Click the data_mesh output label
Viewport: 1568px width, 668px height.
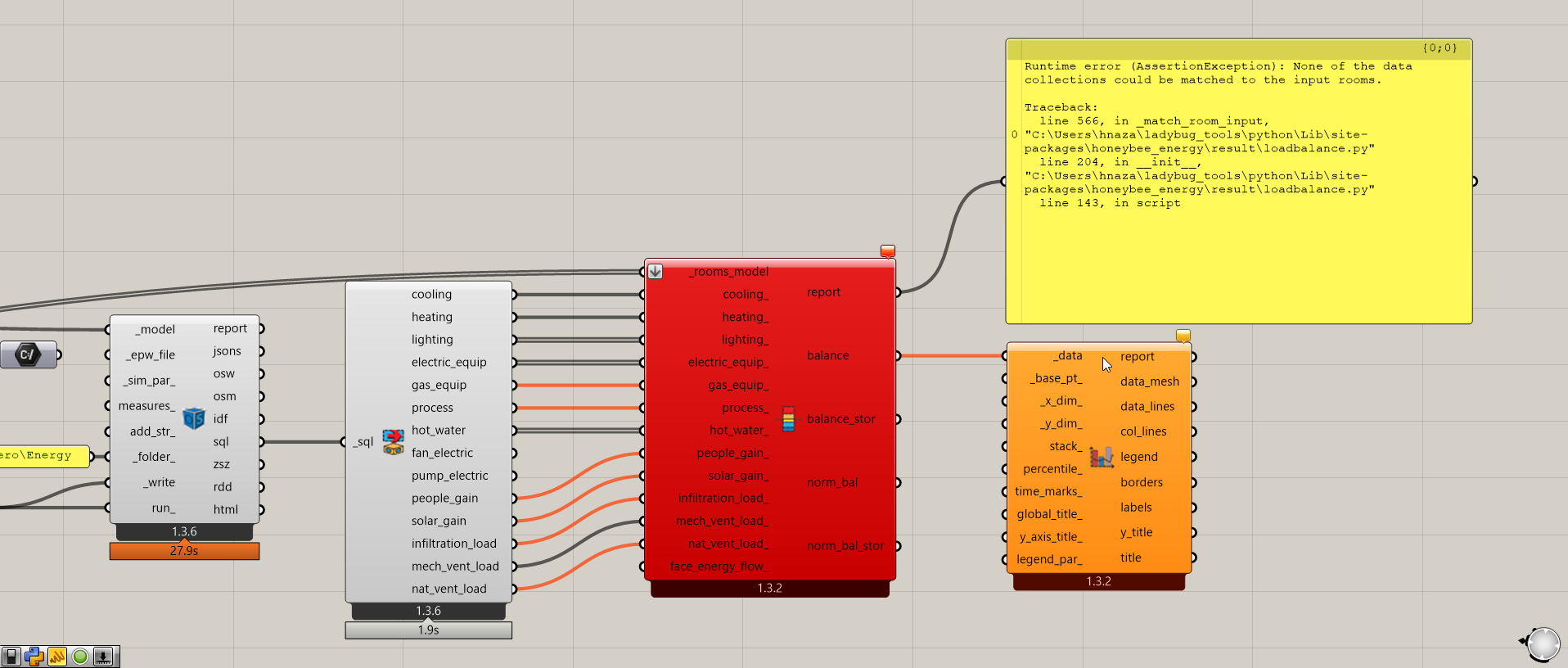[1150, 381]
